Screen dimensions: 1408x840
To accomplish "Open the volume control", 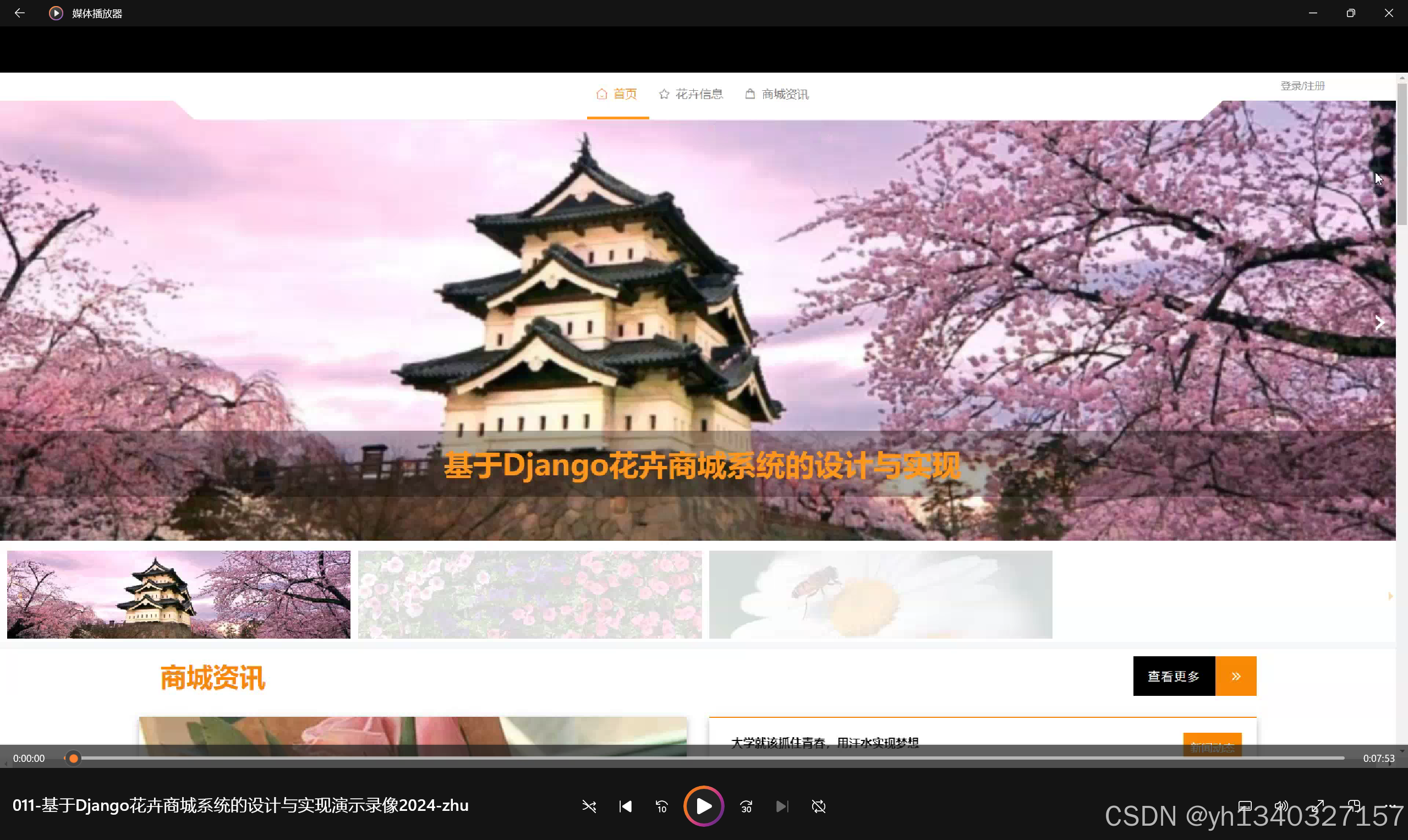I will click(1281, 806).
